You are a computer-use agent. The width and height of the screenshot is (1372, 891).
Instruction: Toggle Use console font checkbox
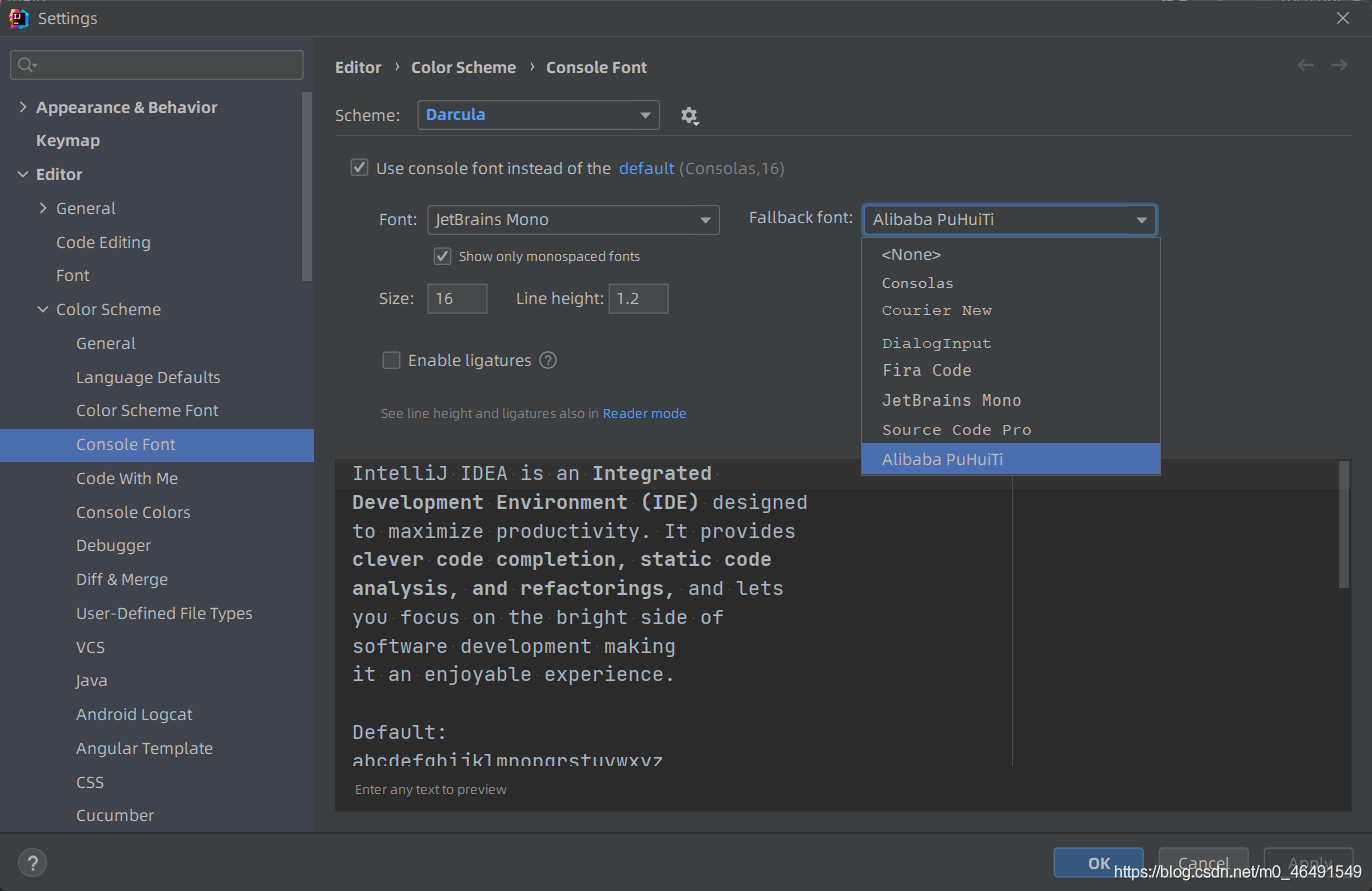pos(360,167)
